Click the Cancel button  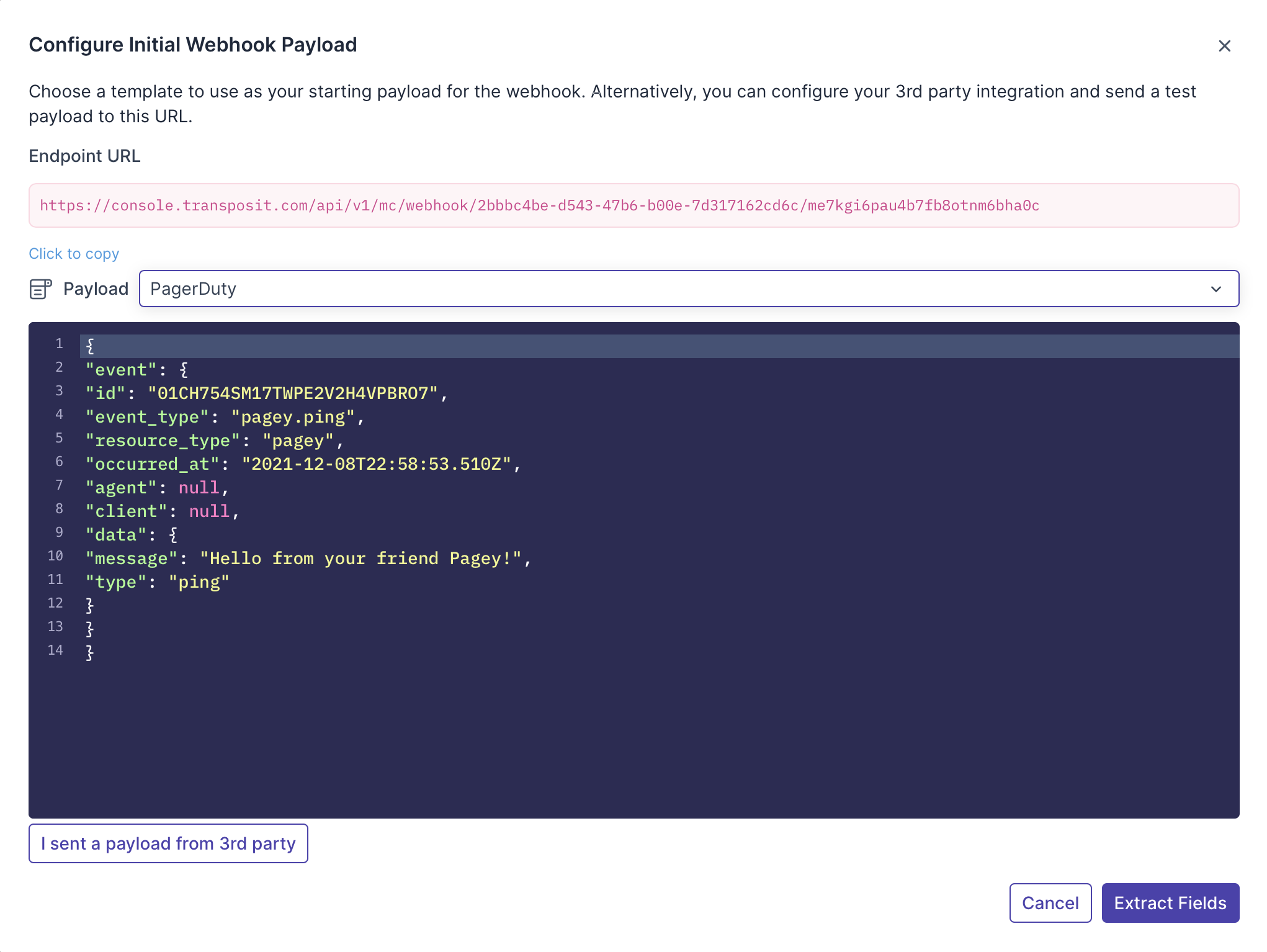(1050, 903)
